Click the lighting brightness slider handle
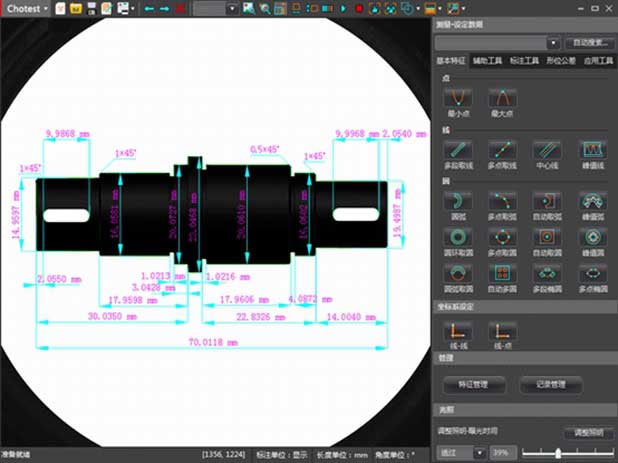The image size is (618, 463). coord(558,453)
